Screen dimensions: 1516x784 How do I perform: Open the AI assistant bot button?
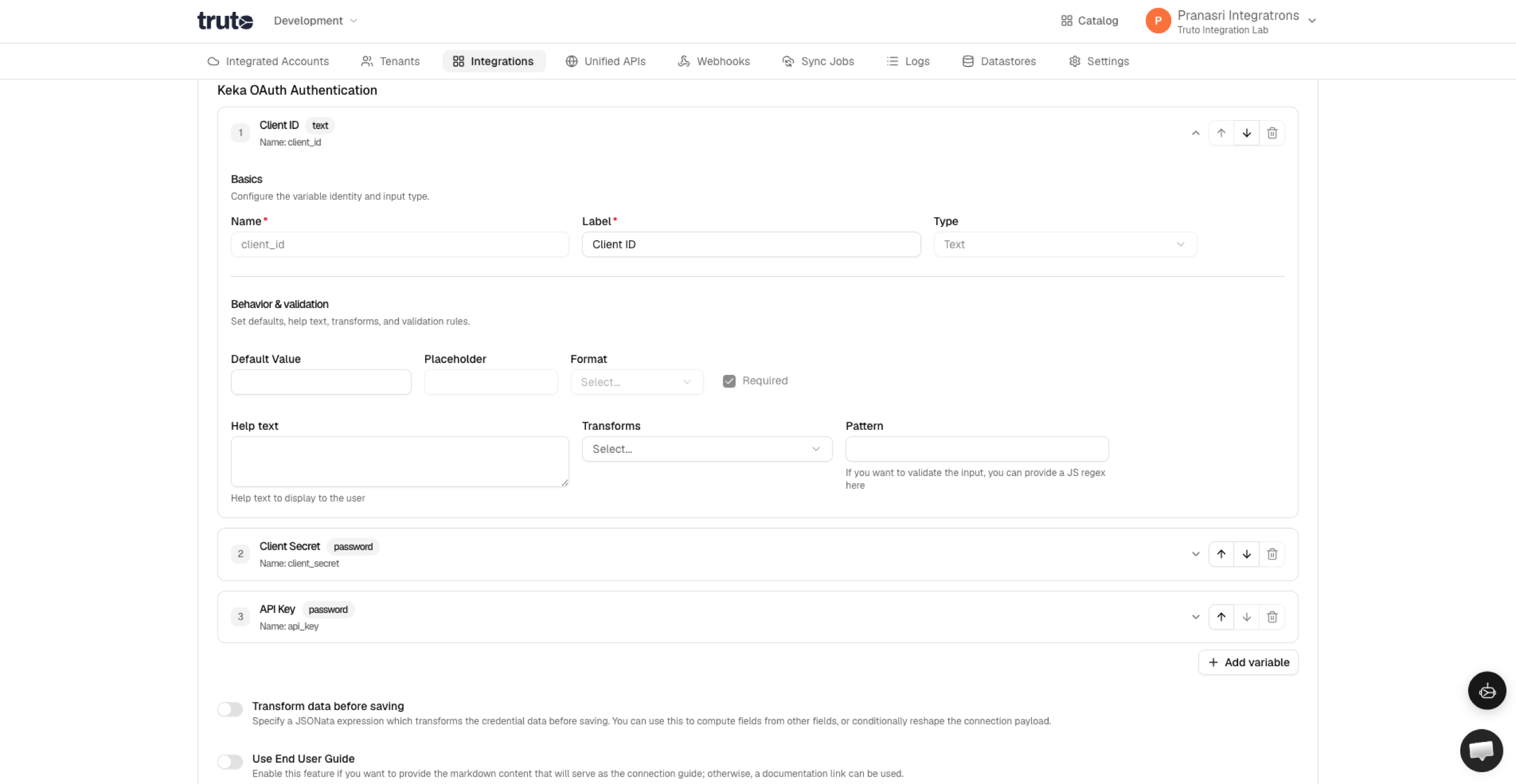[1487, 690]
